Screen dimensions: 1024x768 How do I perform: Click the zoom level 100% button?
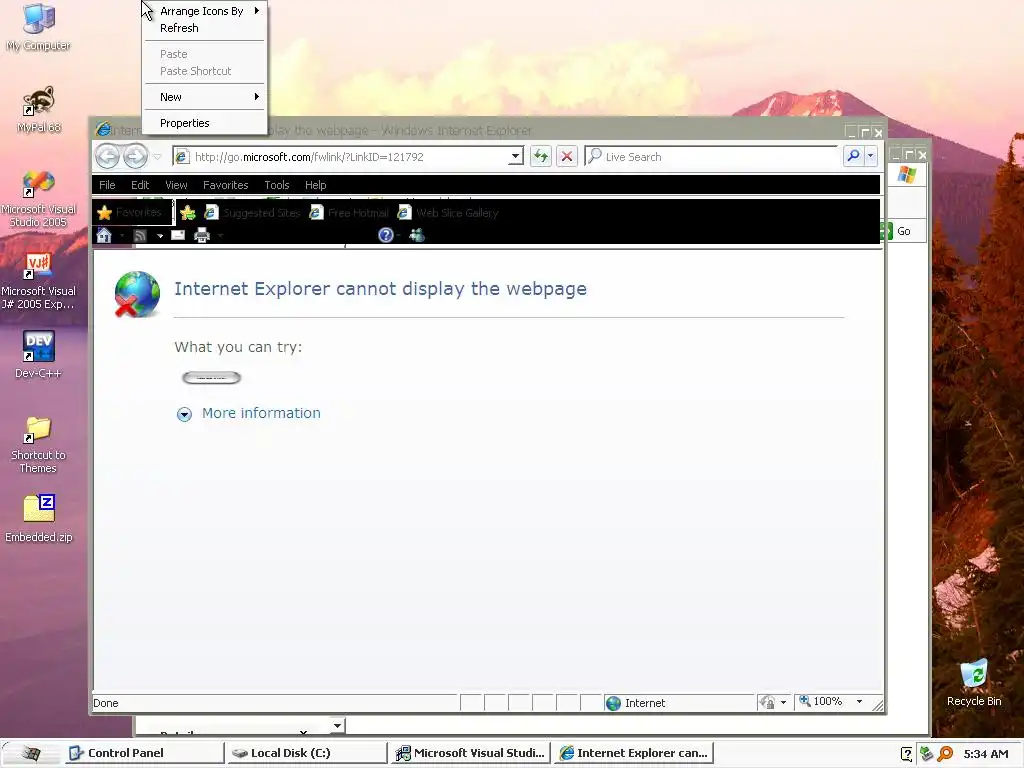pos(821,701)
